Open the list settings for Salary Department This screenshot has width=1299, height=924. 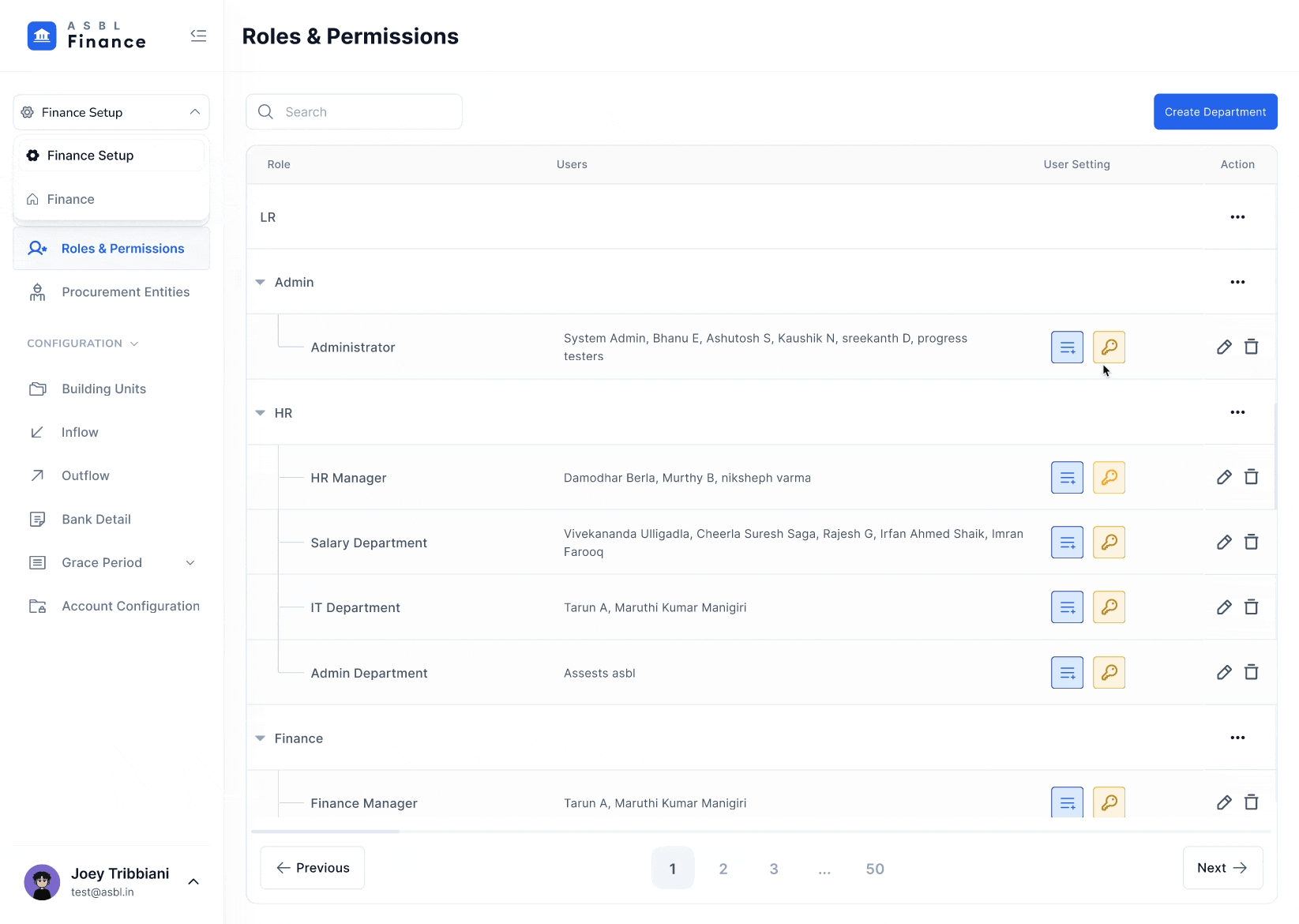point(1067,542)
